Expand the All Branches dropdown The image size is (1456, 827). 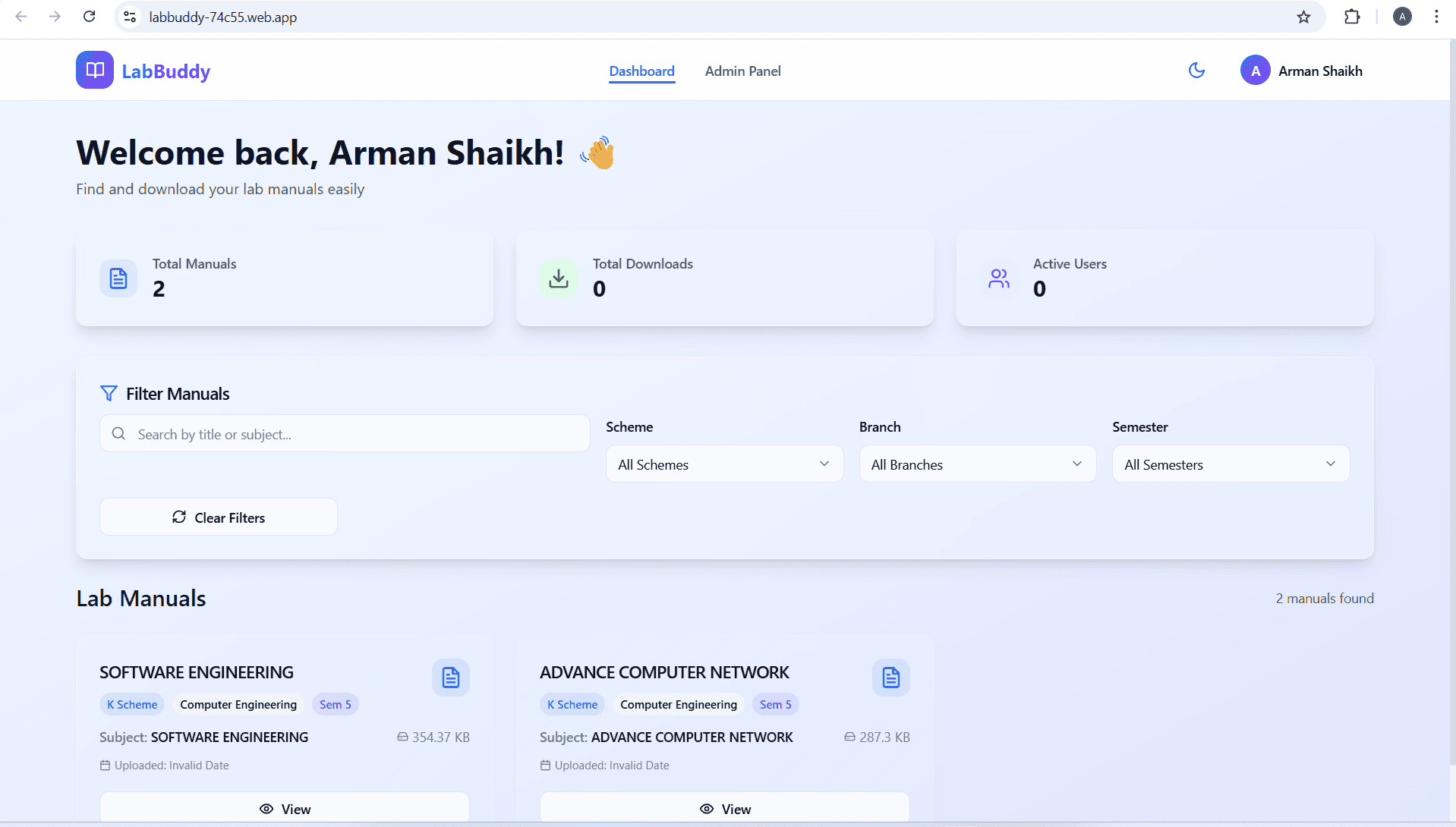point(977,464)
